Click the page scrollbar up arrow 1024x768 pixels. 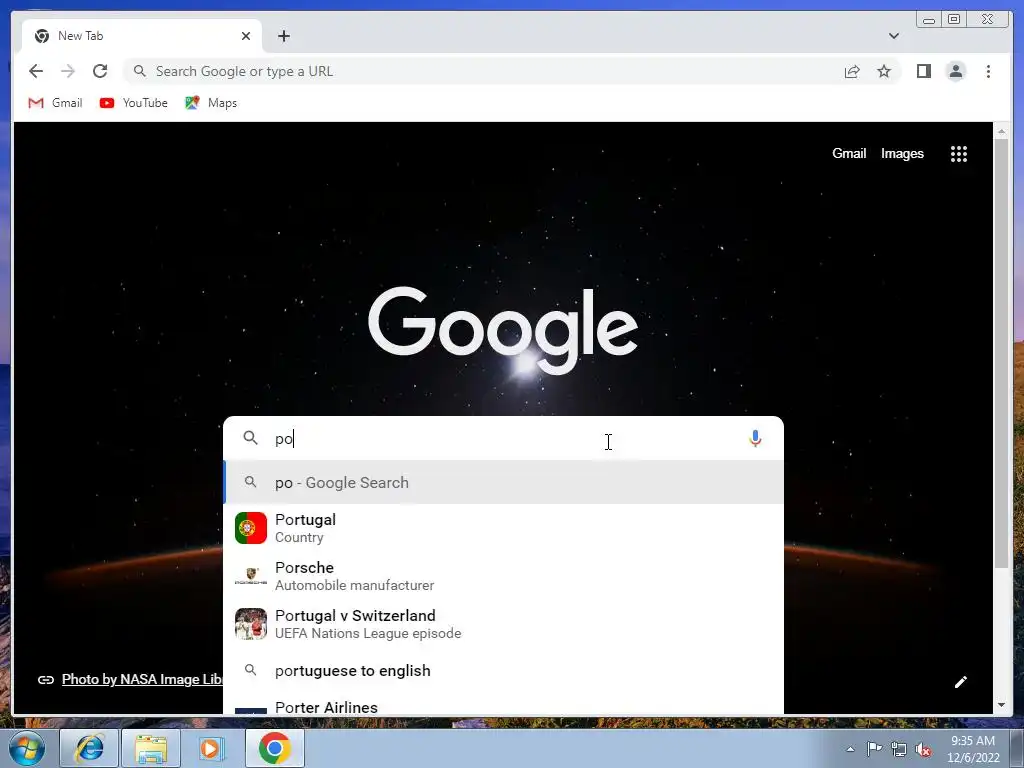point(1001,131)
